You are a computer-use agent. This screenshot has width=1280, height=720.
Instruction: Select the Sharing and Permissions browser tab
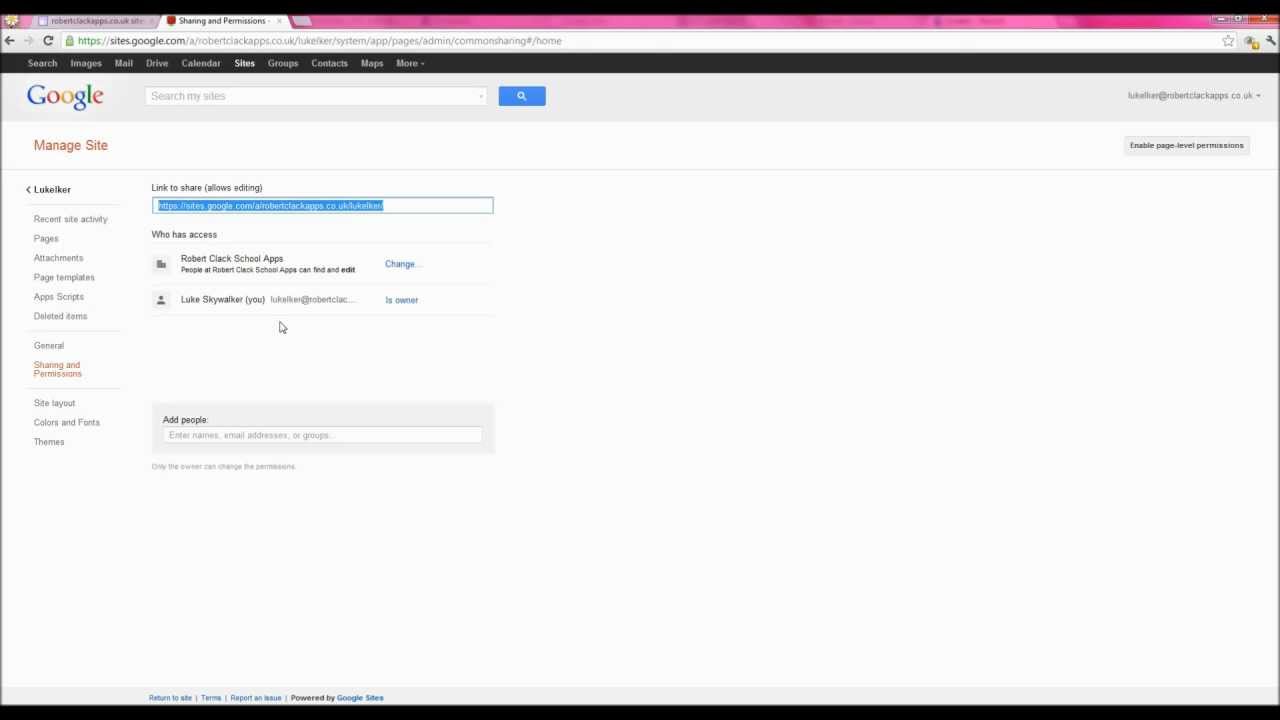(x=222, y=21)
